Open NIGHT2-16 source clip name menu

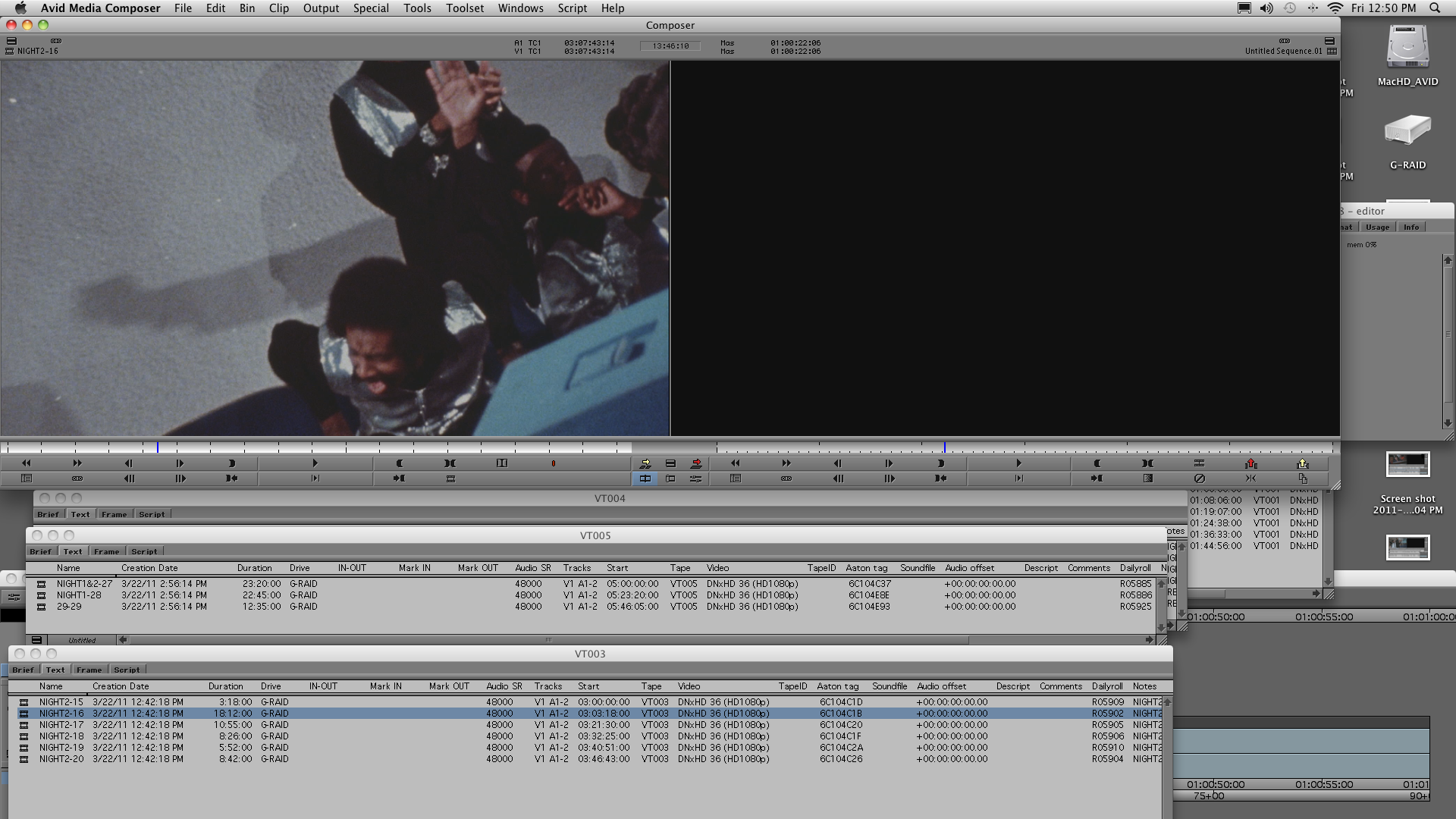38,52
